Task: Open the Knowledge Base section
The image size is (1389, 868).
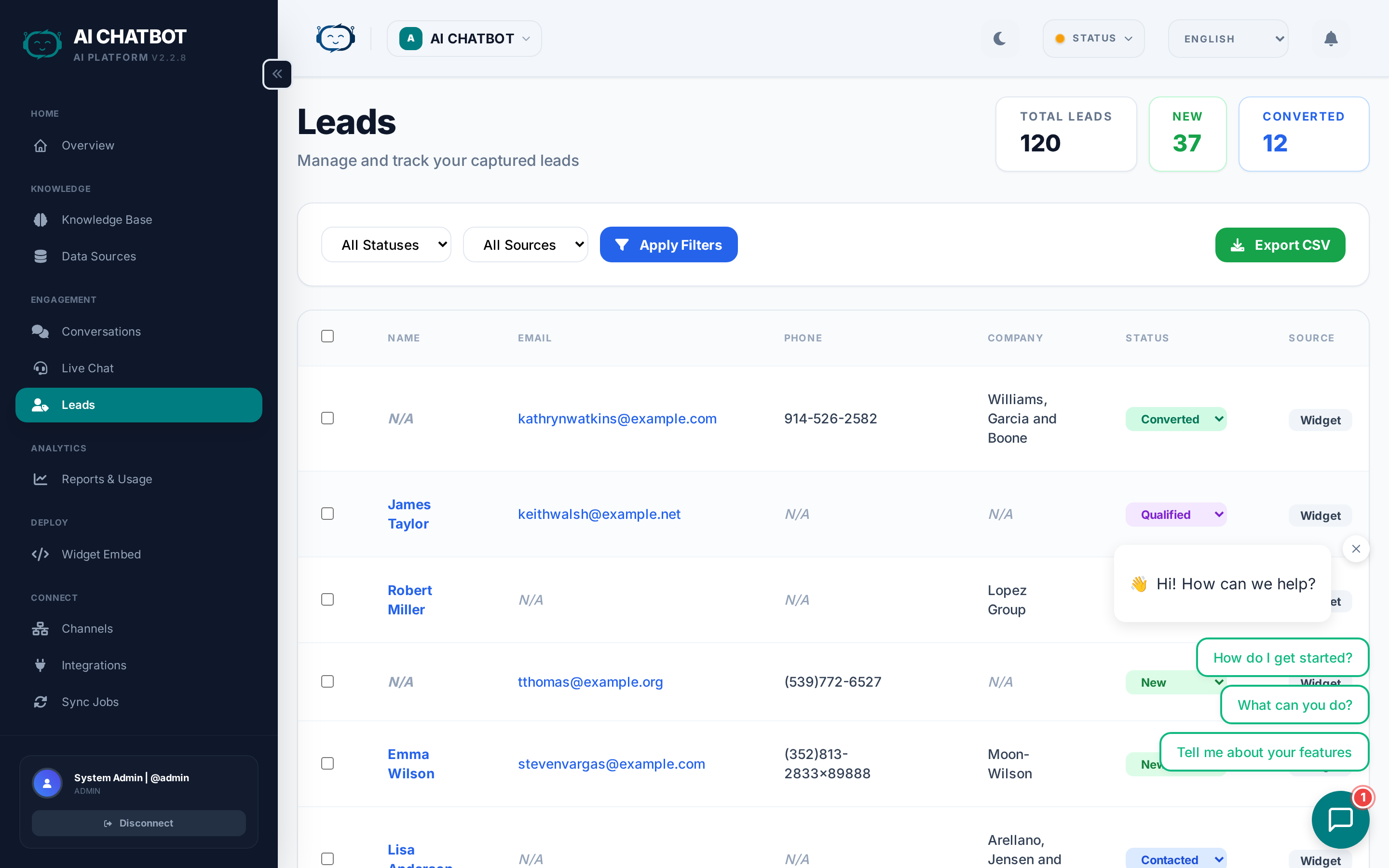Action: pyautogui.click(x=107, y=219)
